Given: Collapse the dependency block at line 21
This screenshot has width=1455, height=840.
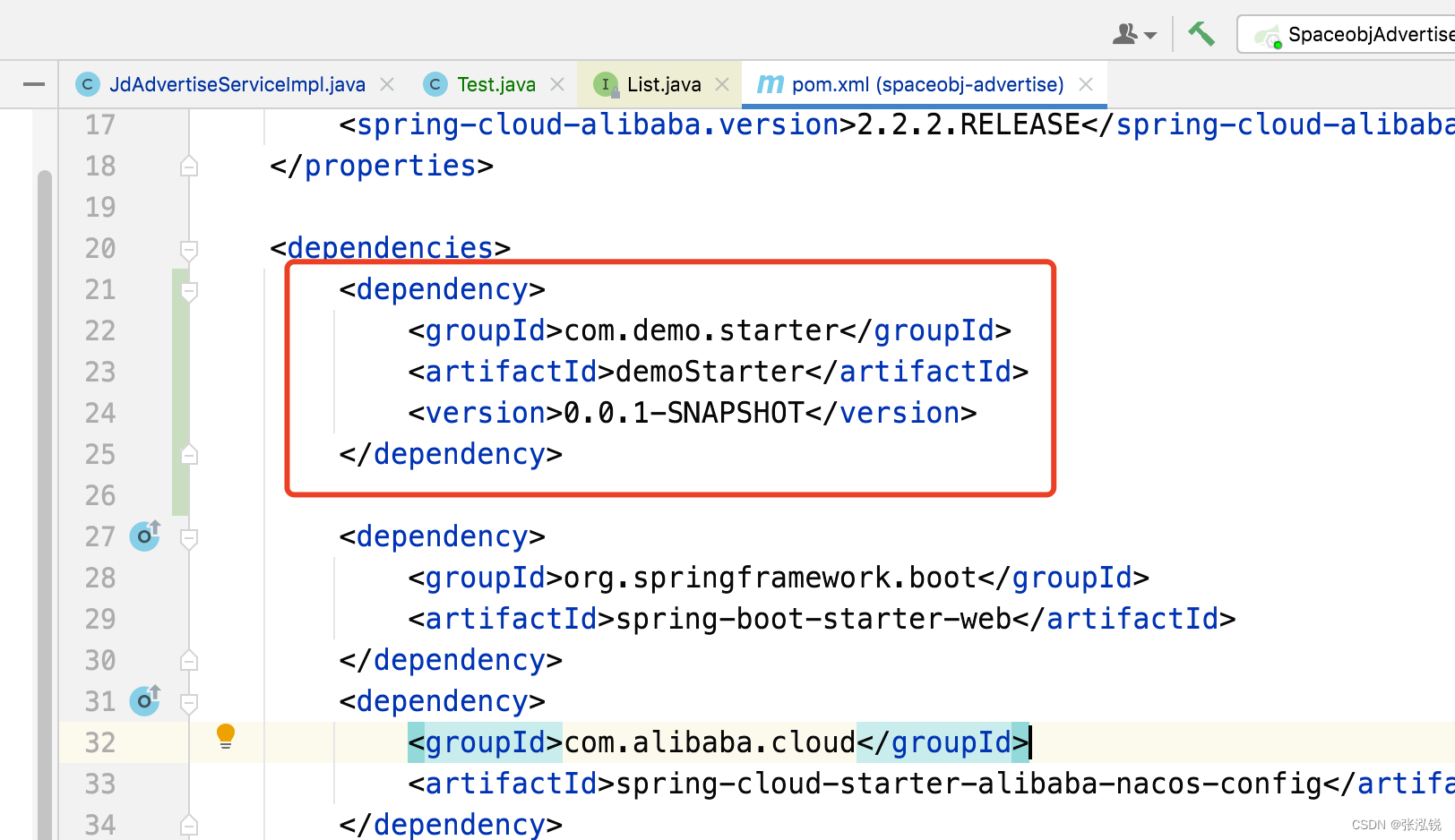Looking at the screenshot, I should (189, 290).
